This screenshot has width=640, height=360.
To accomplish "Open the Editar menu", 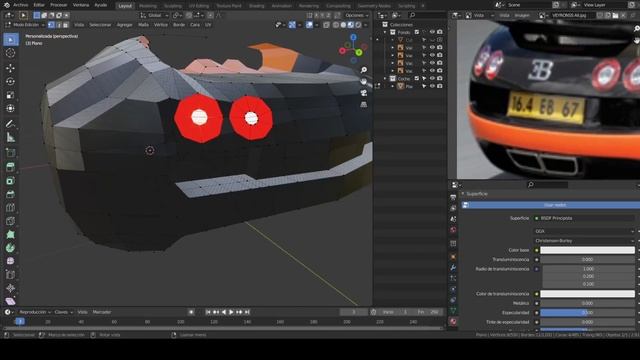I will point(39,5).
